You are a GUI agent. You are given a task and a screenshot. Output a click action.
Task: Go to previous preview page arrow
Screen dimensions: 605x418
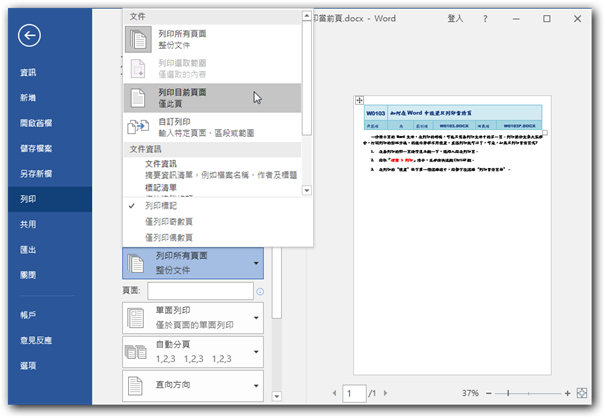click(334, 393)
